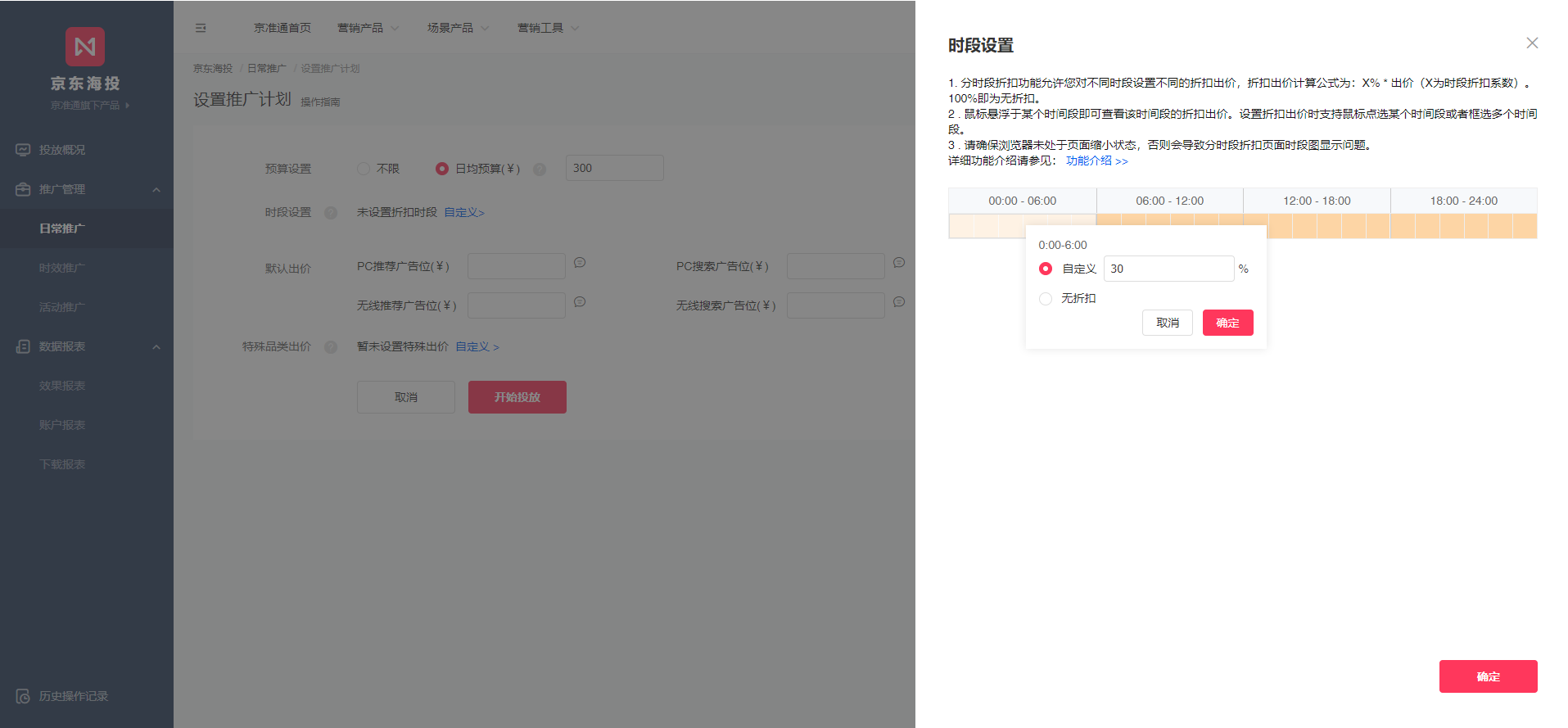The width and height of the screenshot is (1568, 728).
Task: Click the 开始投放 button
Action: click(x=517, y=397)
